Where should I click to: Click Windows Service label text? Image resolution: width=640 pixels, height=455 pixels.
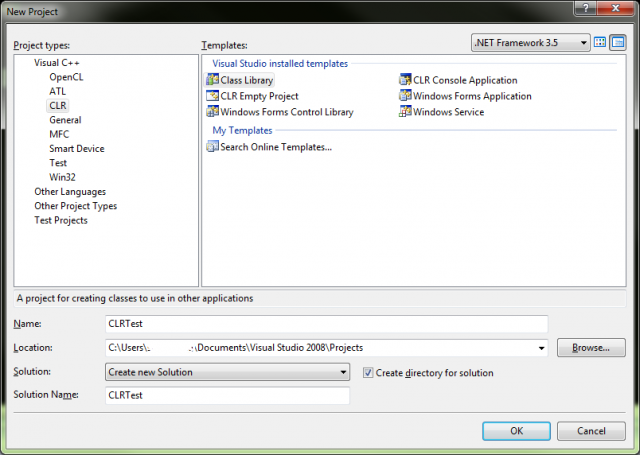coord(449,112)
